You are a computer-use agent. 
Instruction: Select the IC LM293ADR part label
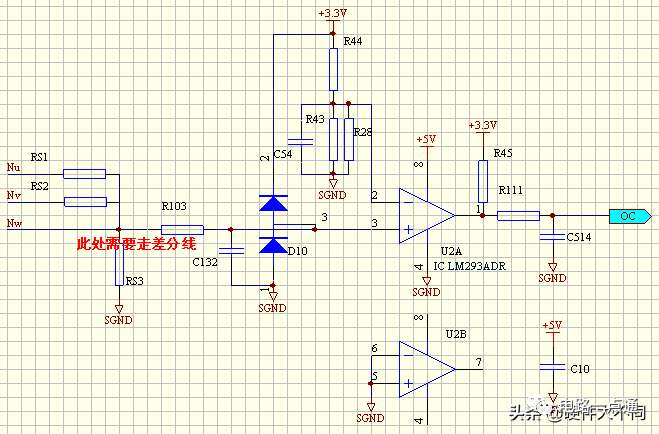[469, 266]
